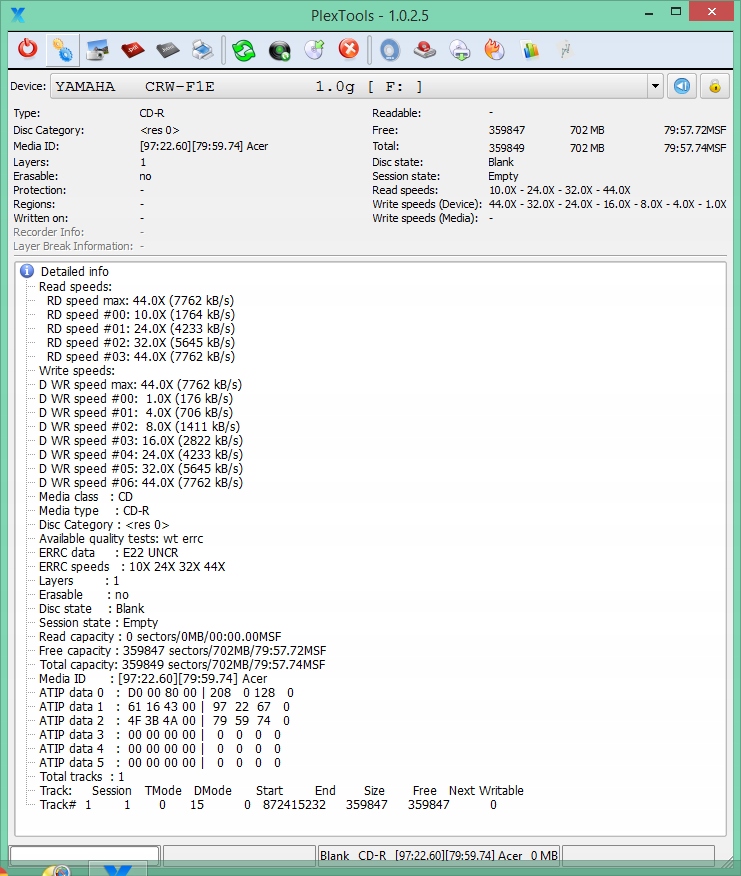The height and width of the screenshot is (876, 741).
Task: Select the 'Media class : CD' row
Action: (x=86, y=497)
